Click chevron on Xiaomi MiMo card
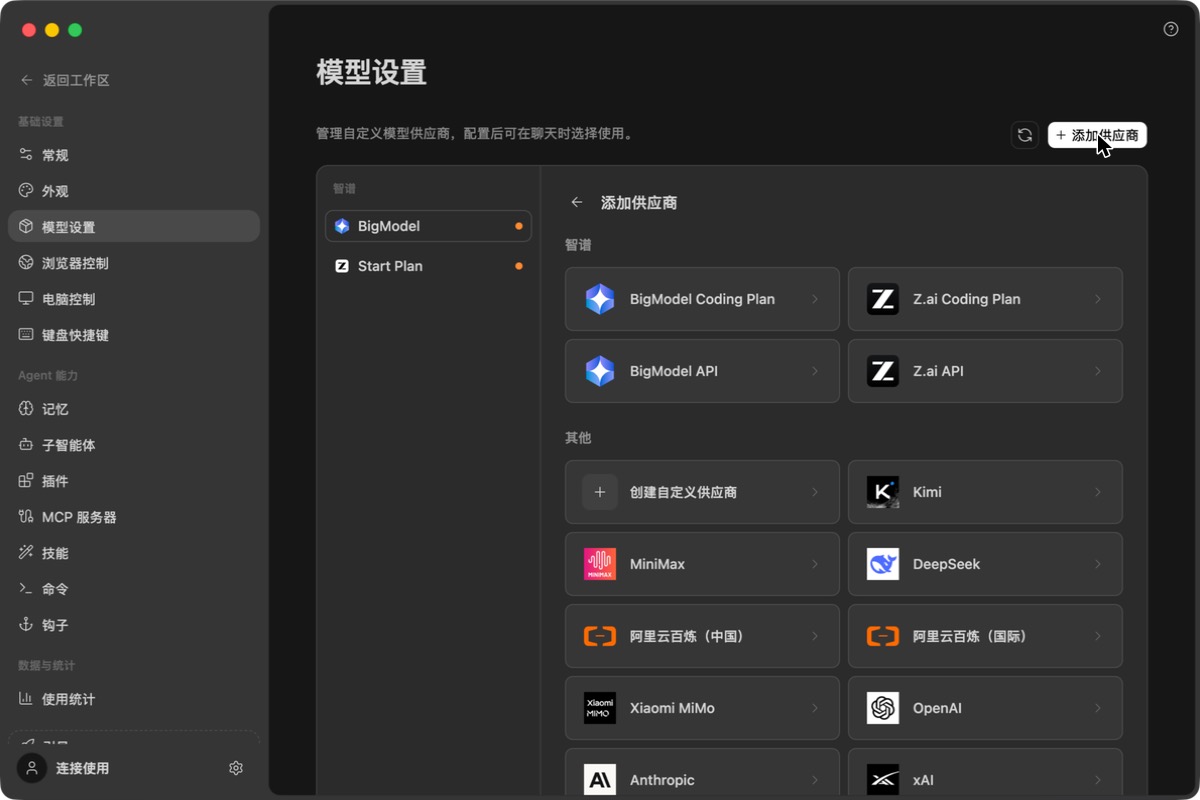This screenshot has width=1200, height=800. point(815,708)
